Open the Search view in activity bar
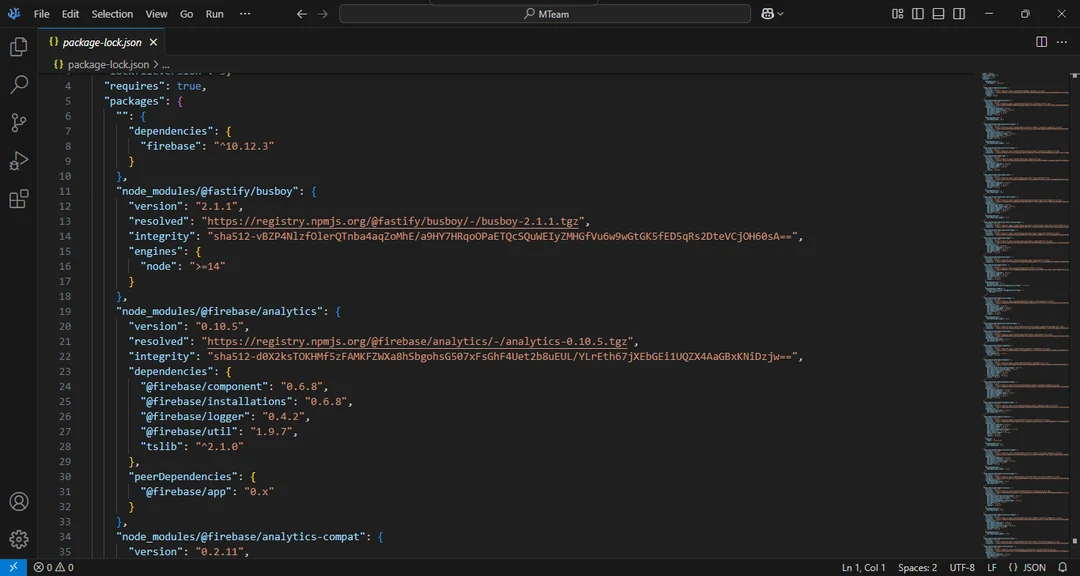 [19, 85]
